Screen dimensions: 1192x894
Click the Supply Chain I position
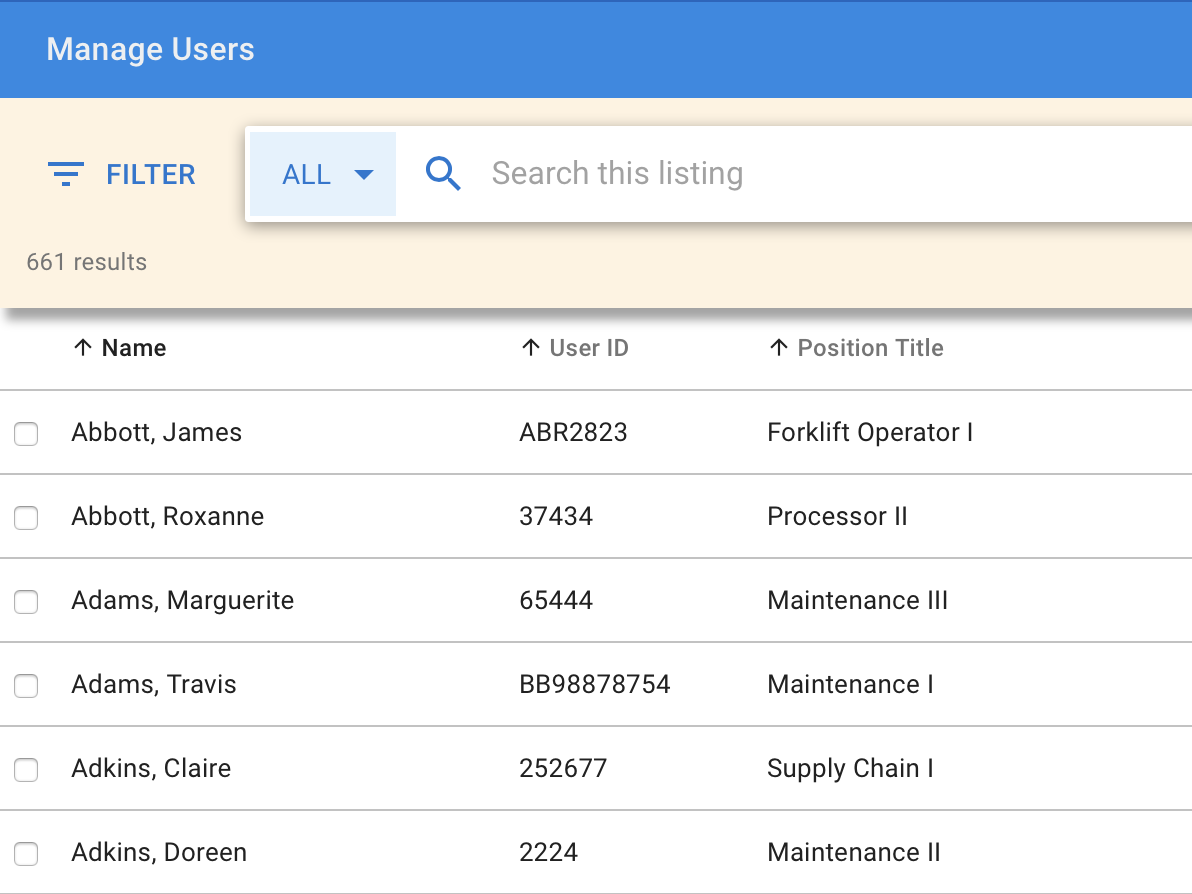[x=851, y=769]
